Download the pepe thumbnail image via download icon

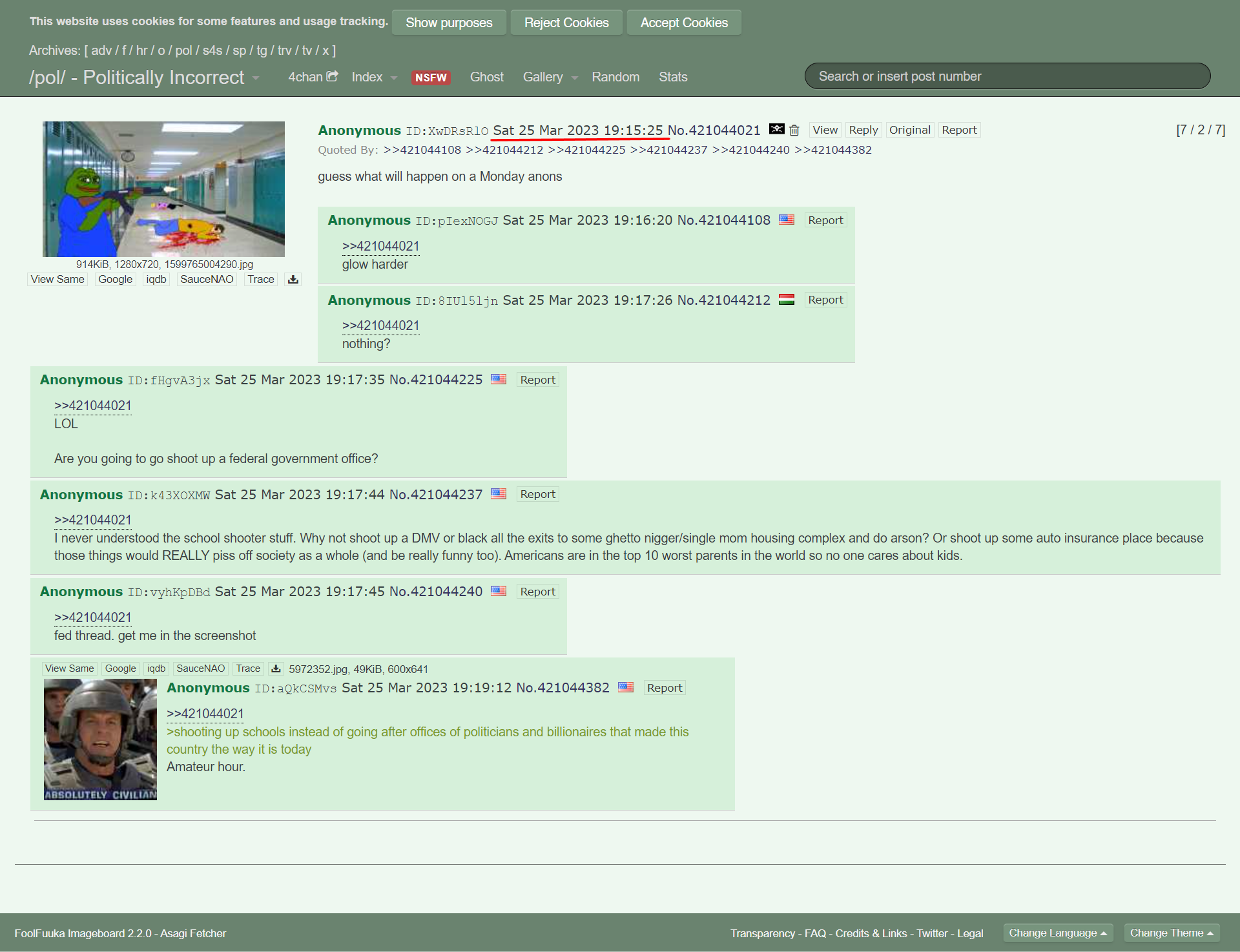[x=293, y=280]
